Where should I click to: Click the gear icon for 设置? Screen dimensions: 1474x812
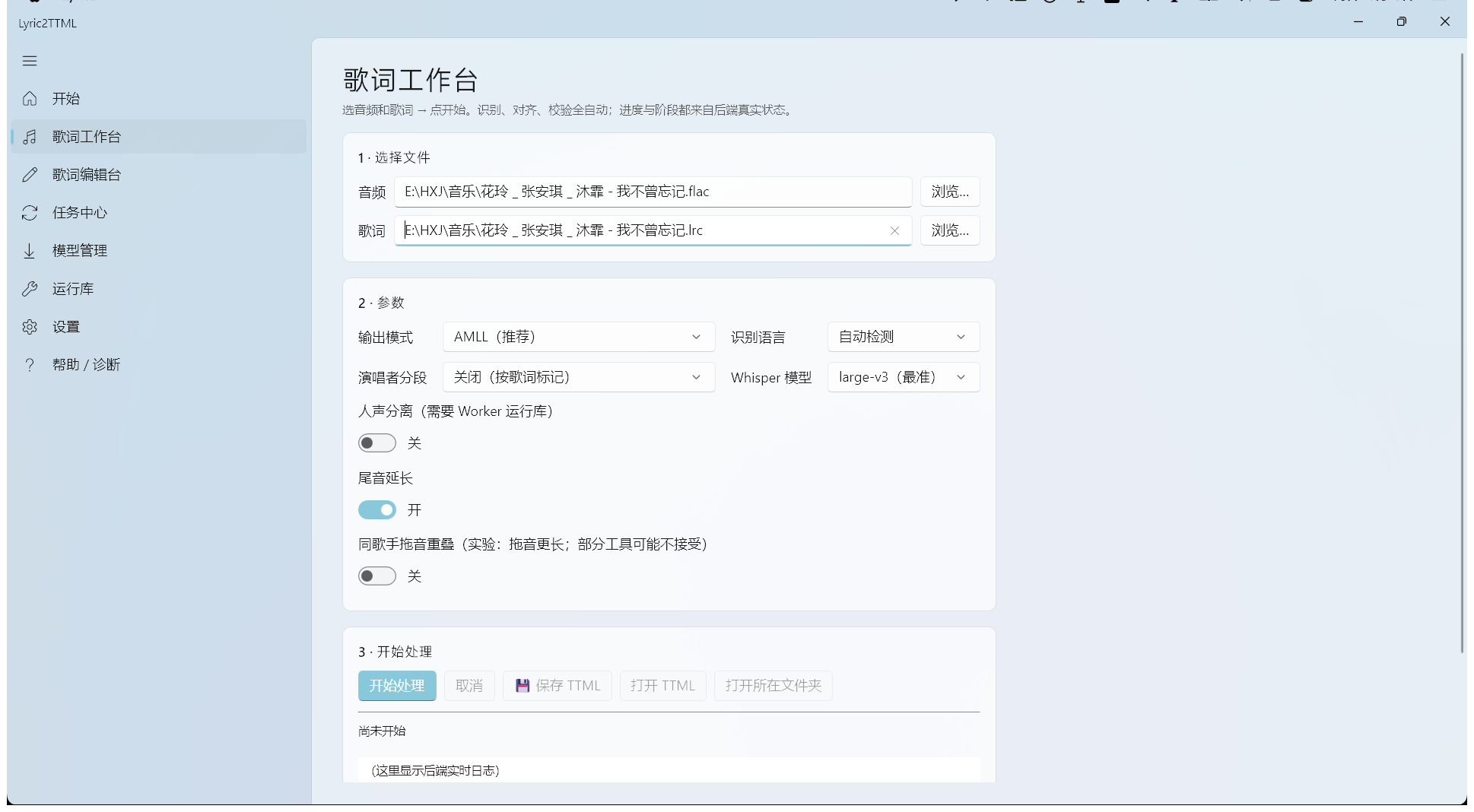(30, 327)
